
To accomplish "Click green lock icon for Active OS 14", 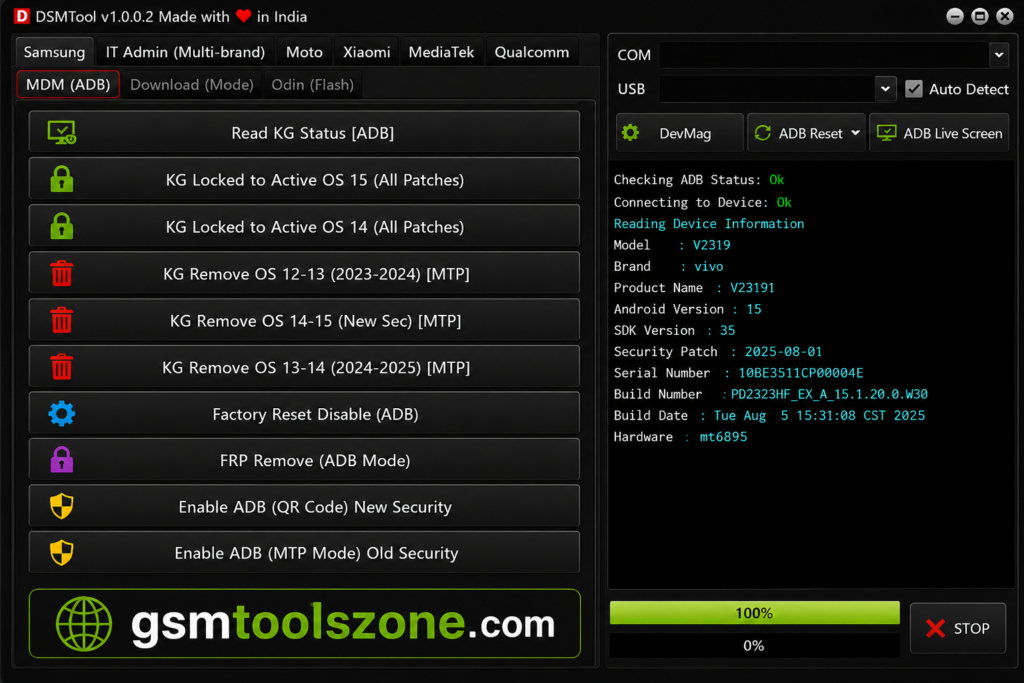I will [61, 226].
